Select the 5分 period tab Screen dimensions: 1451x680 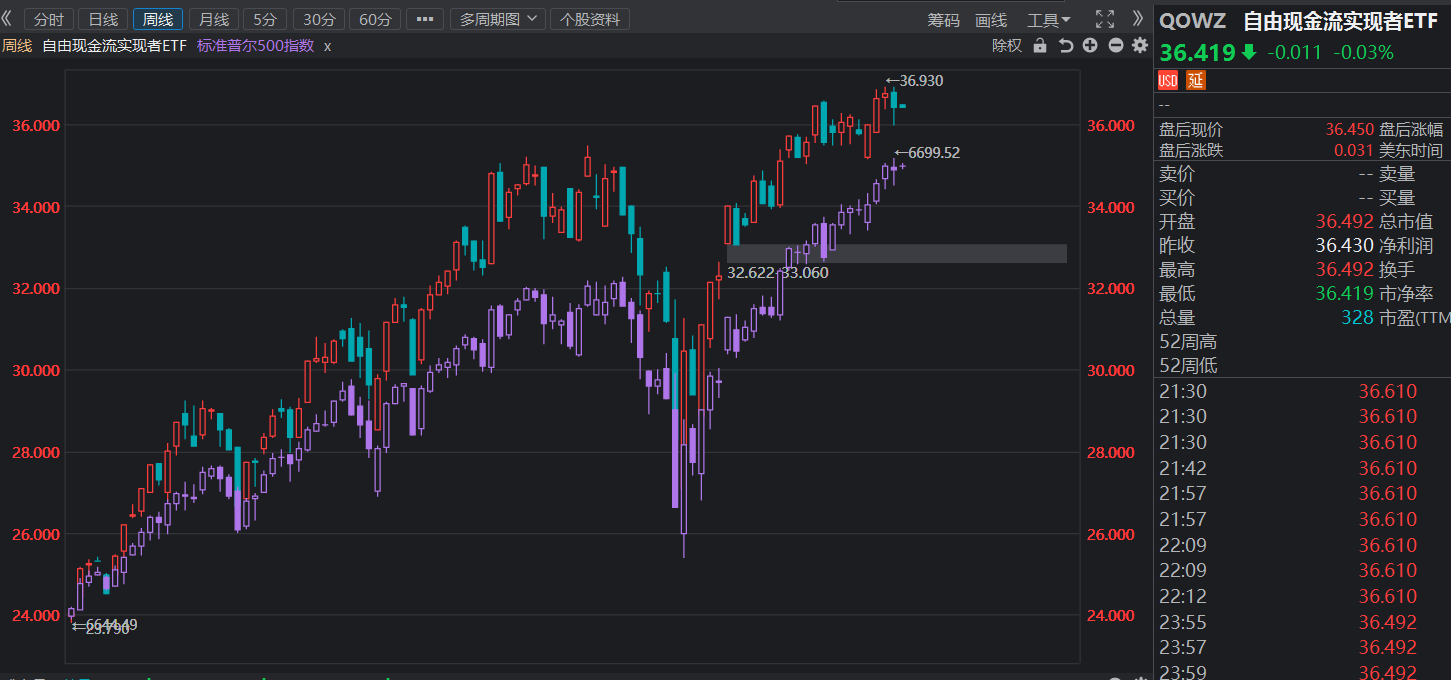[265, 19]
